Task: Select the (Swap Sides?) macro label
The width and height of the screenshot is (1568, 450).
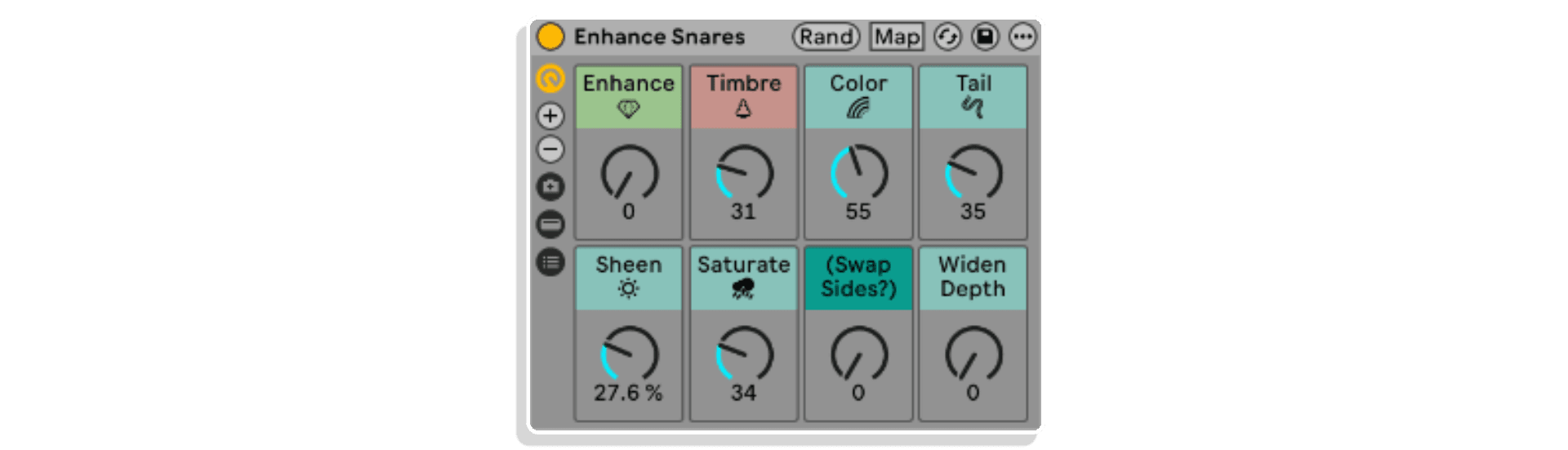Action: [x=858, y=278]
